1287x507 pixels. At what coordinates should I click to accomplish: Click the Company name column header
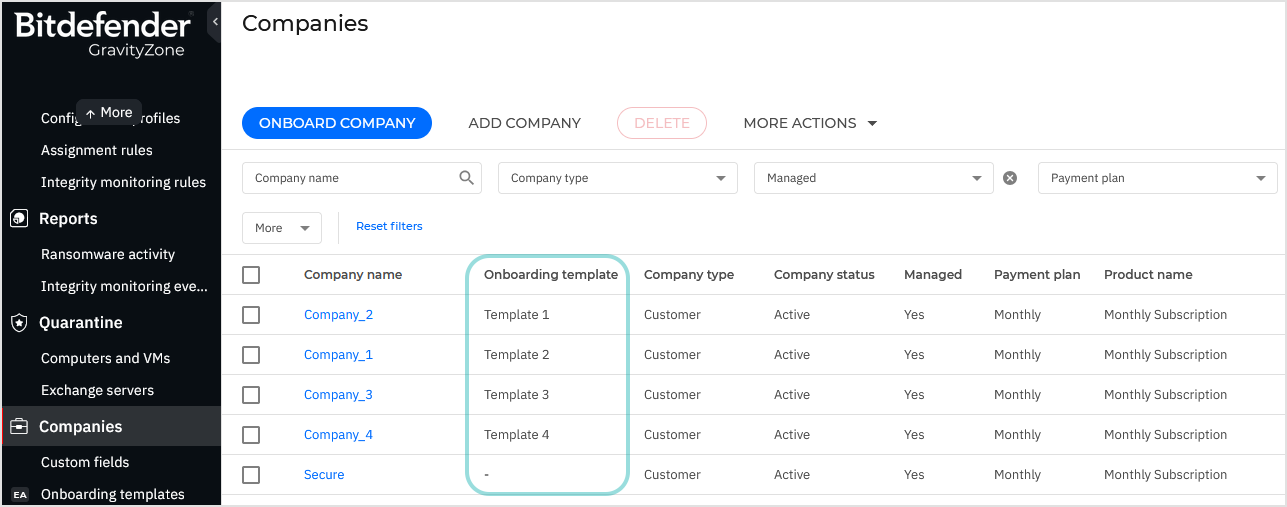tap(353, 274)
